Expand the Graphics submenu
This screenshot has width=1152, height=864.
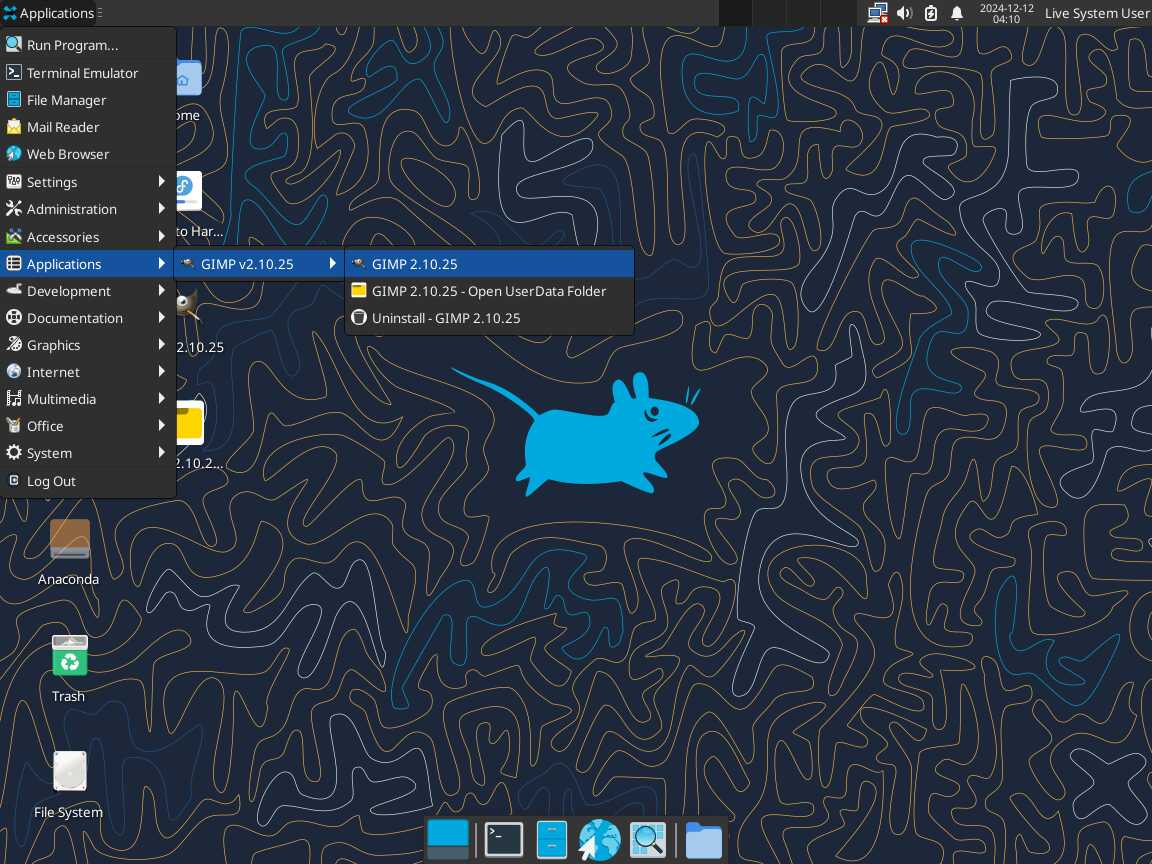point(88,345)
